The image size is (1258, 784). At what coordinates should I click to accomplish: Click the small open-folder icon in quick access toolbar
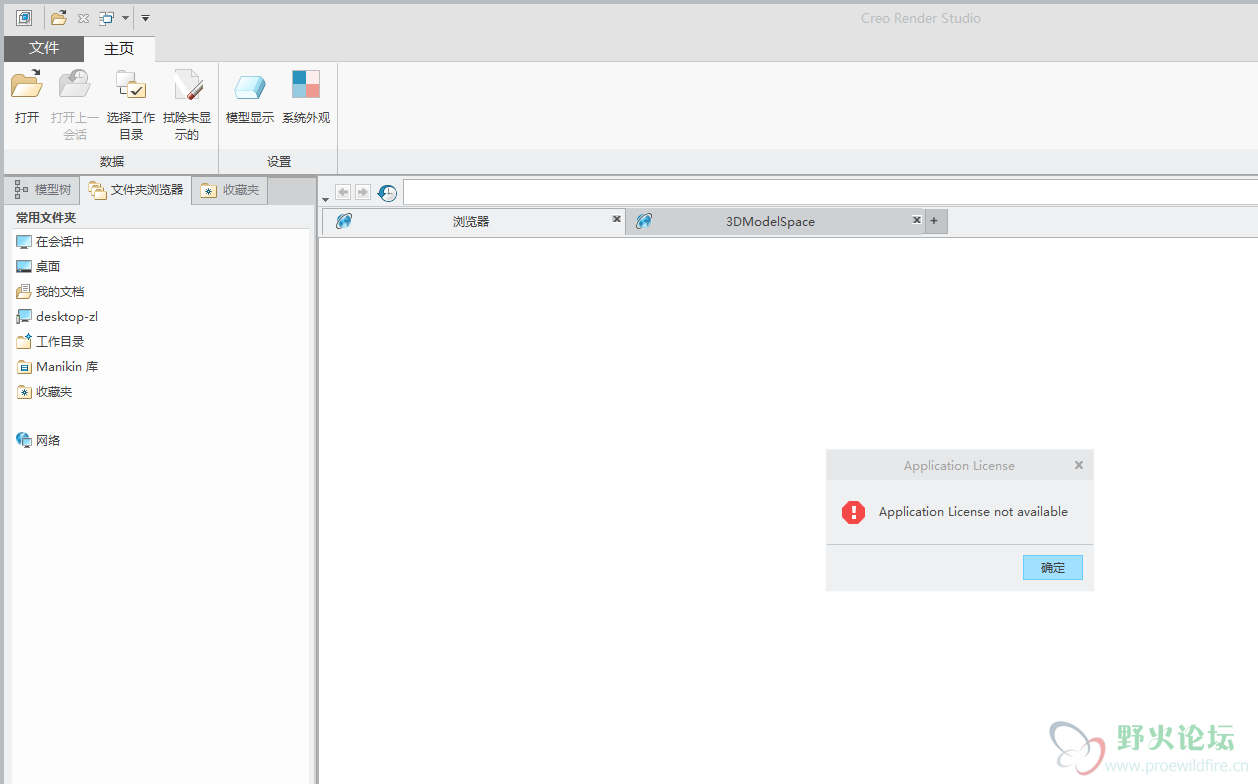(59, 18)
